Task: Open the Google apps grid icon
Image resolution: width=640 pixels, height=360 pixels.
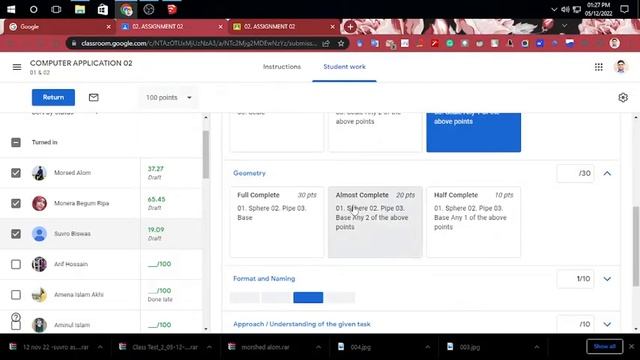Action: pyautogui.click(x=598, y=67)
